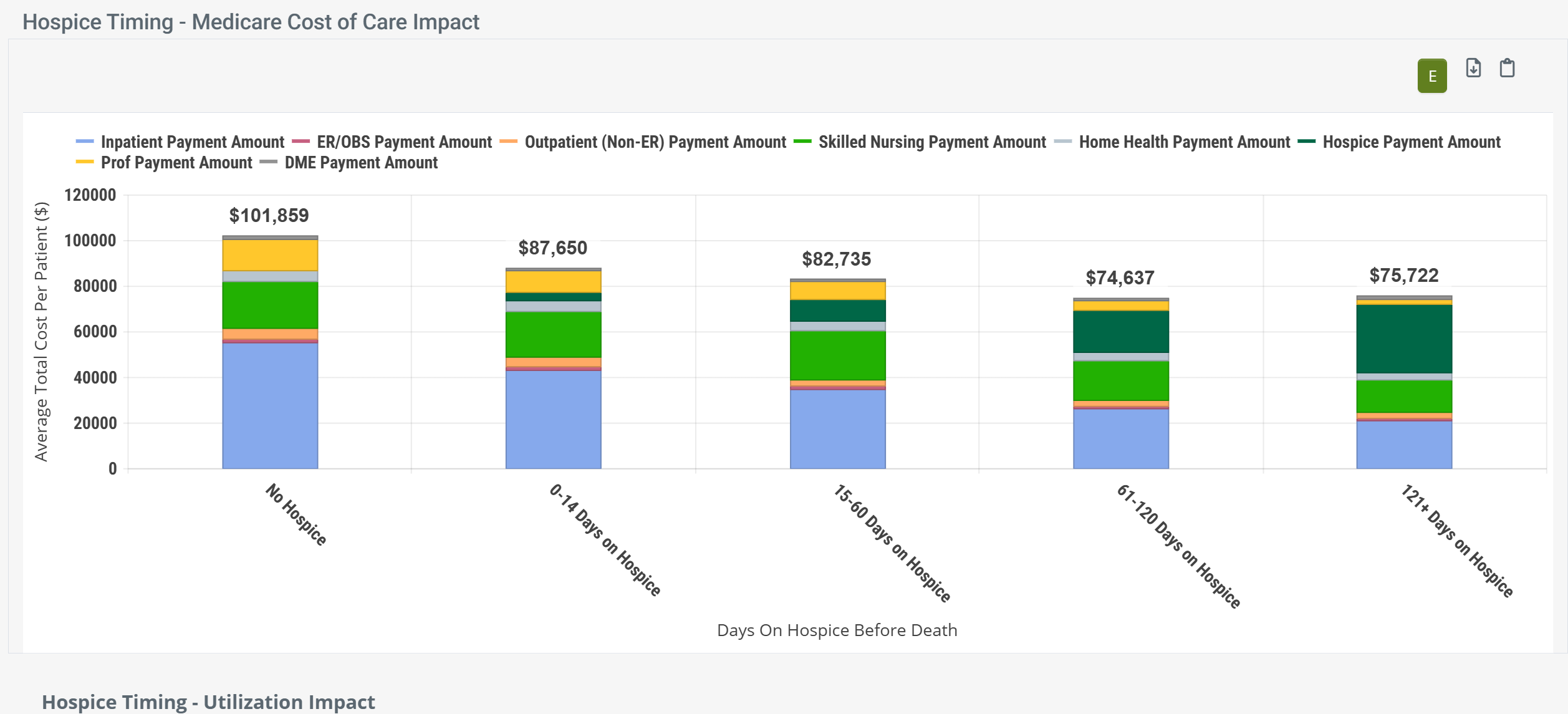Hide DME Payment Amount series
Viewport: 1568px width, 714px height.
[360, 163]
